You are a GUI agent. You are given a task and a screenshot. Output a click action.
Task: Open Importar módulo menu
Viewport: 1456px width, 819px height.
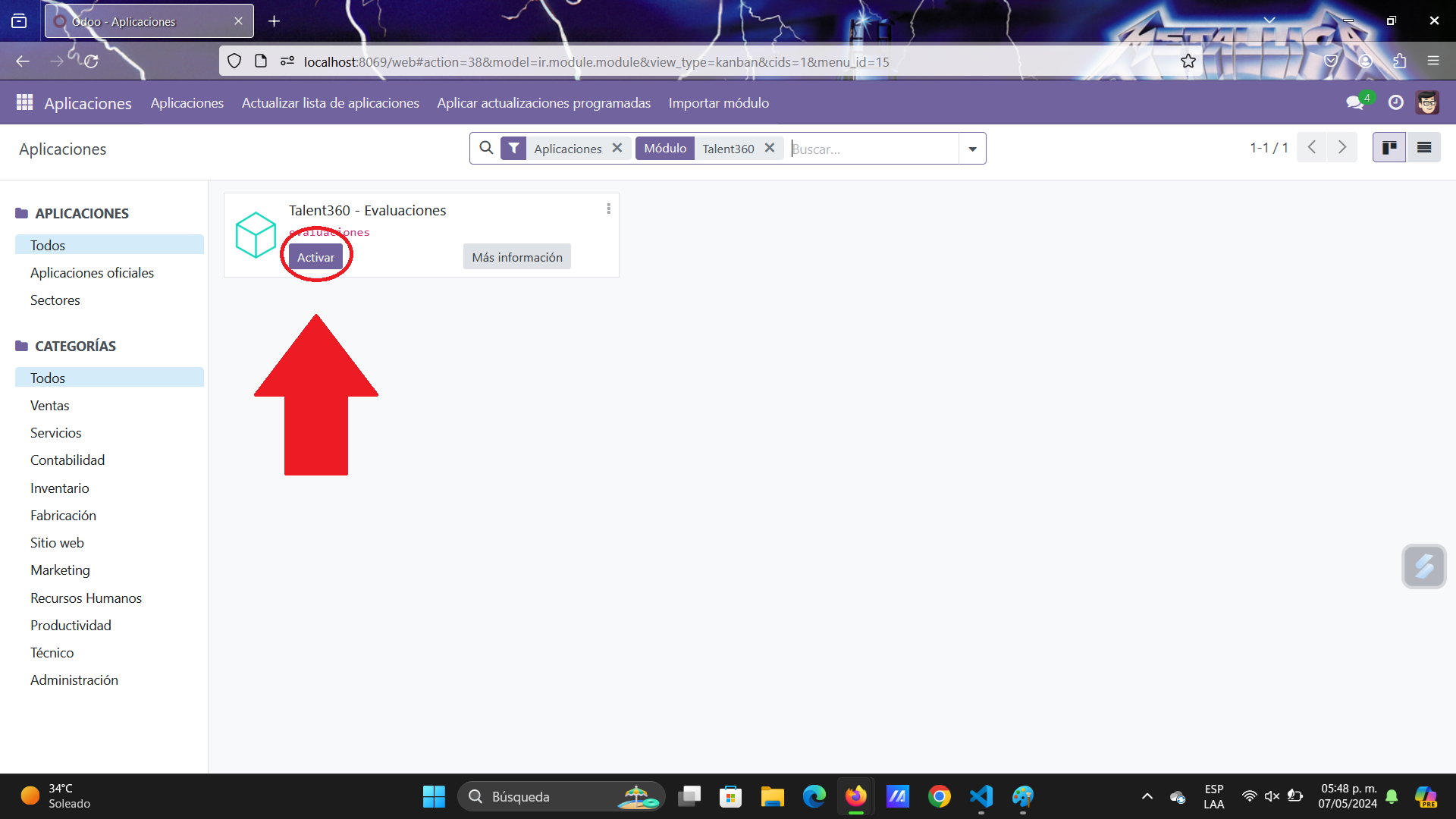(x=719, y=102)
